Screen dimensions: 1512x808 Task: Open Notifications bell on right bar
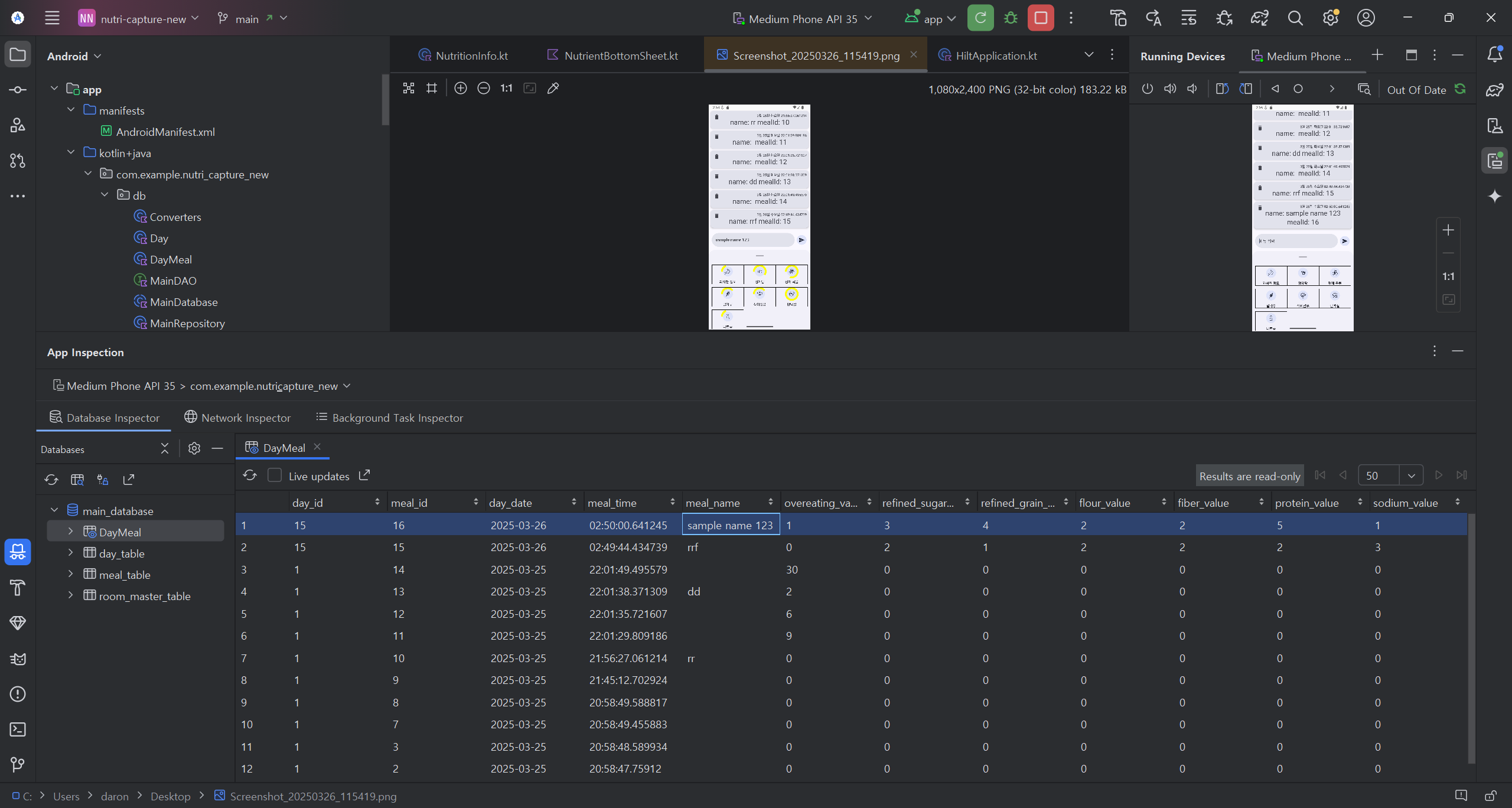click(x=1495, y=54)
